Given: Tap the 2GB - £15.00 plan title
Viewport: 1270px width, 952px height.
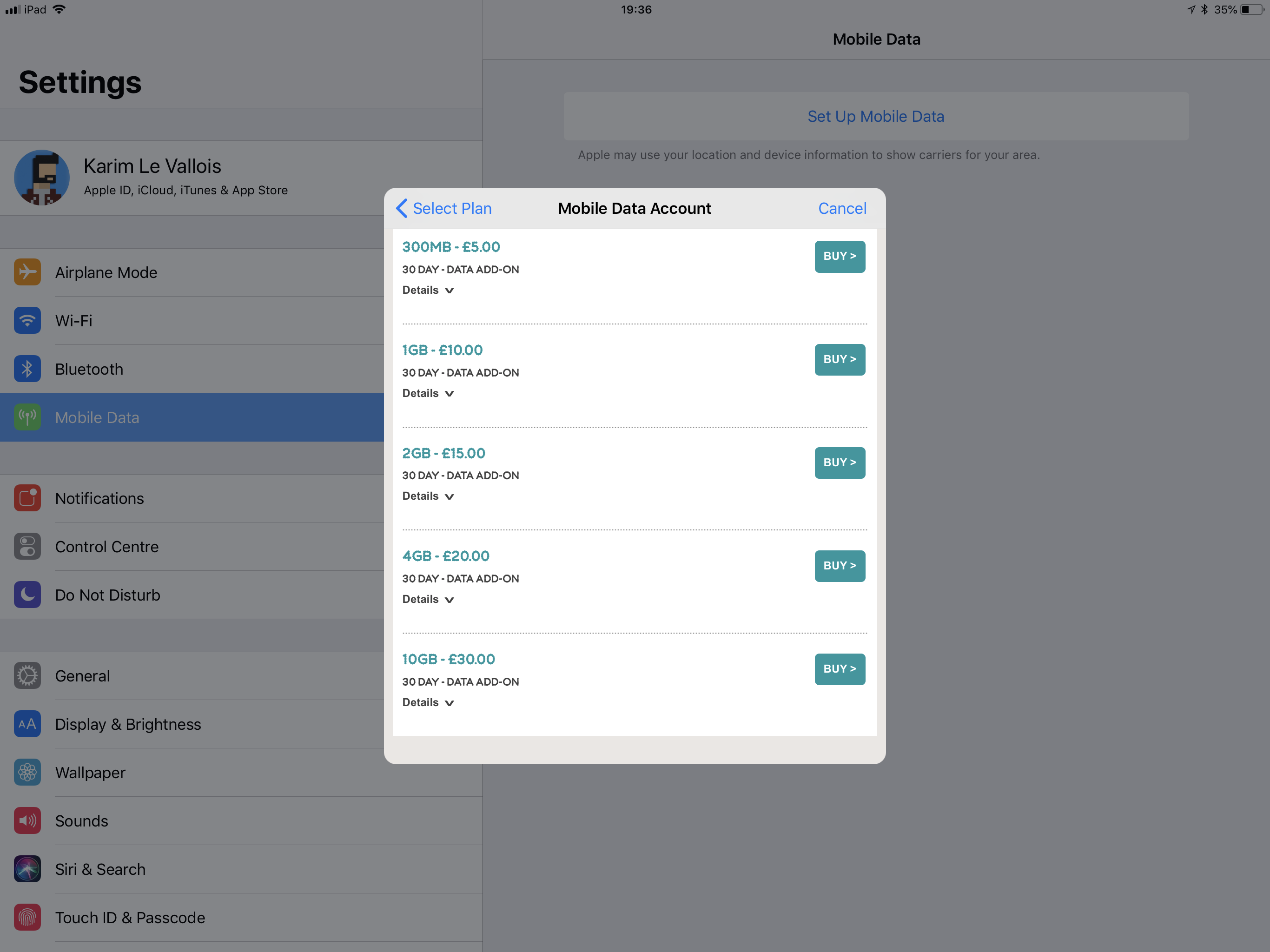Looking at the screenshot, I should [443, 453].
